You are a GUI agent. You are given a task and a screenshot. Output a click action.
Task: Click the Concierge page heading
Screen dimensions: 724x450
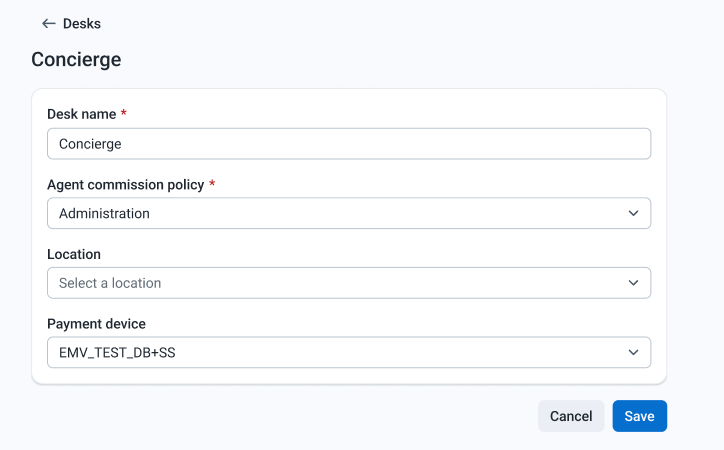pos(76,59)
